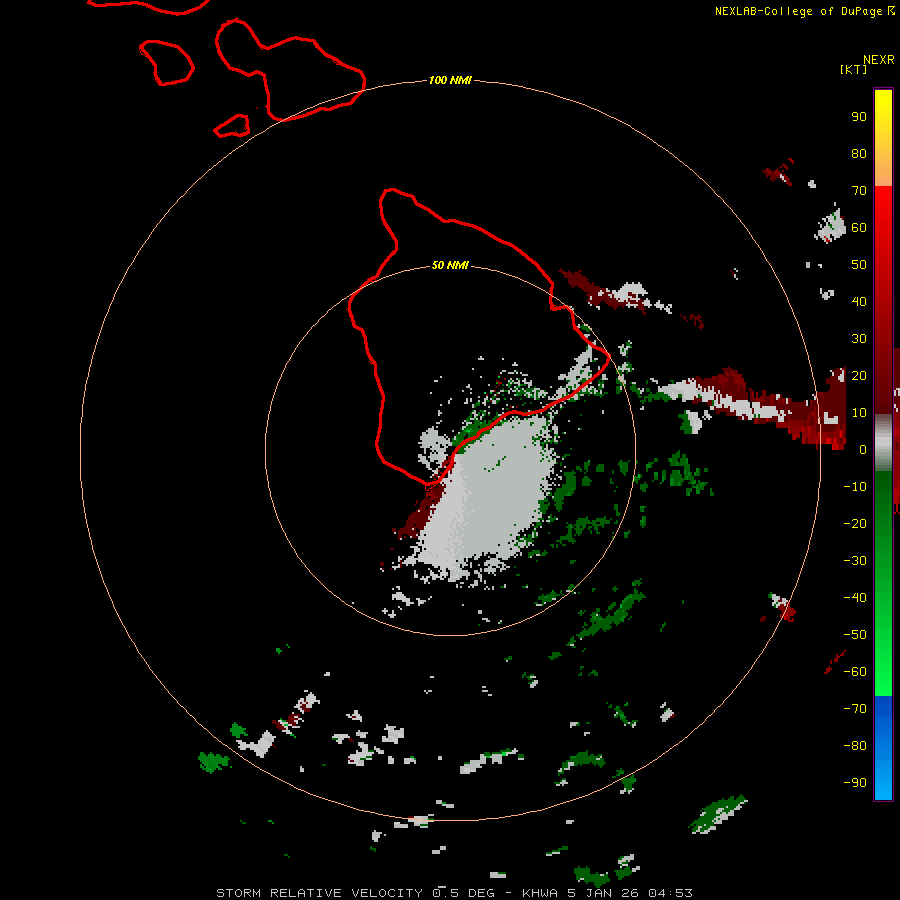Click the positive "20" scale label
This screenshot has width=900, height=900.
coord(859,375)
